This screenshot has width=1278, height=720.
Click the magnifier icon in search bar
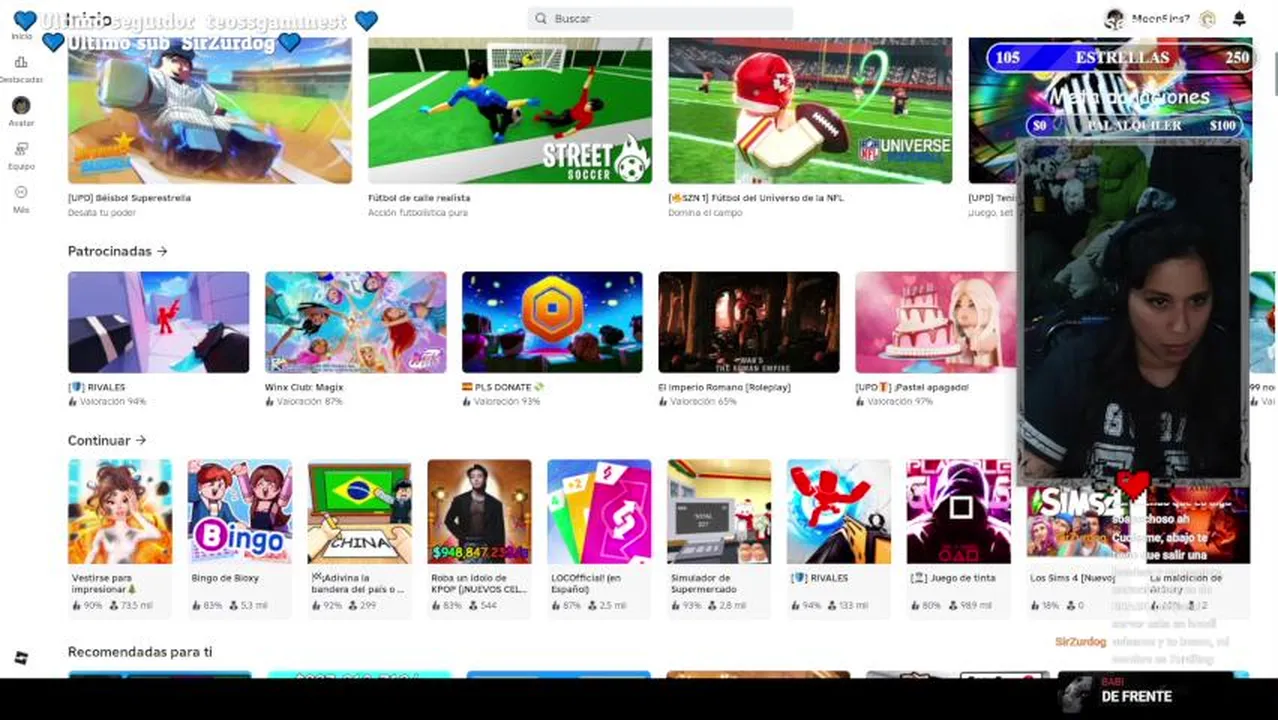(x=541, y=18)
